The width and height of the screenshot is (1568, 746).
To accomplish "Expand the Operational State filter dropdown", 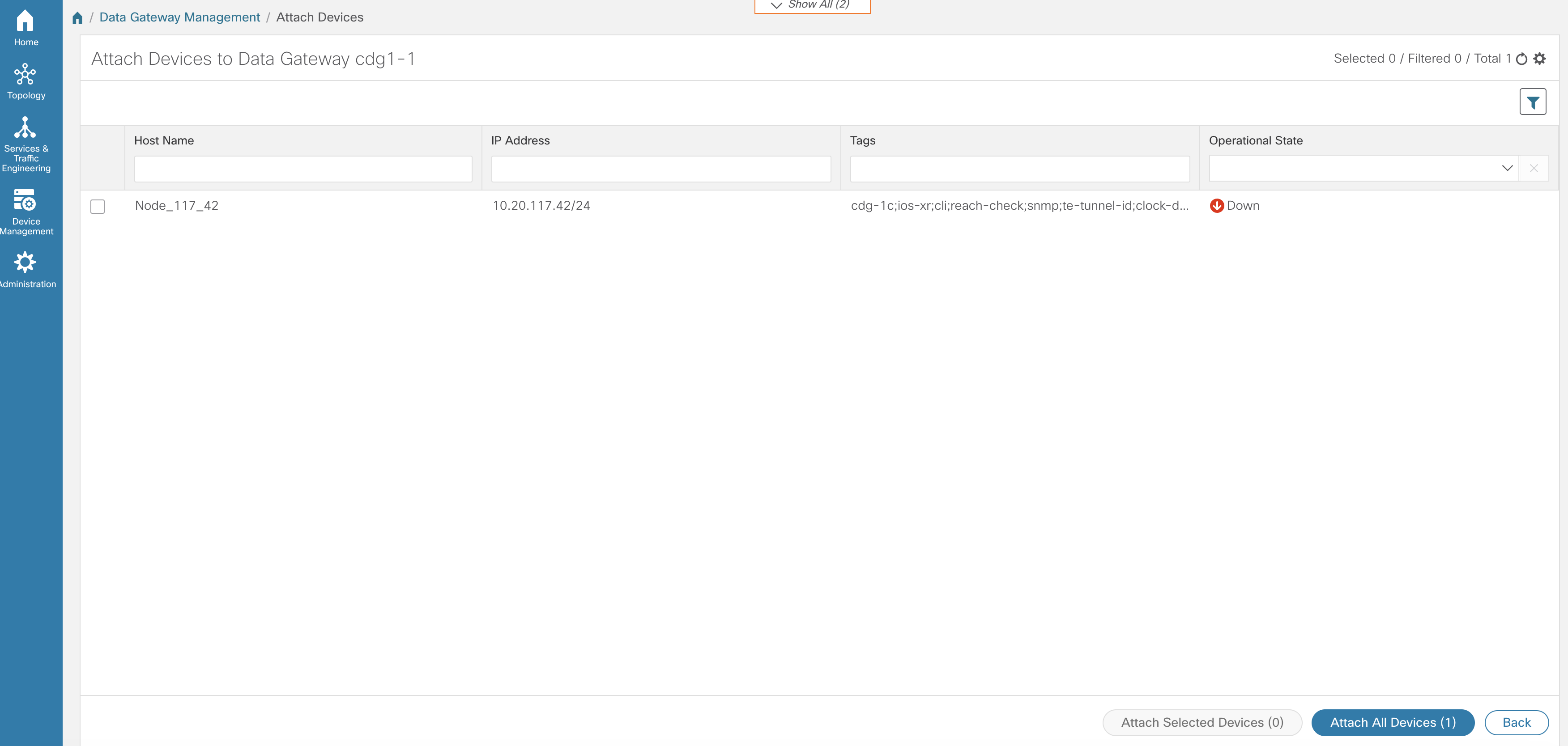I will (1507, 169).
